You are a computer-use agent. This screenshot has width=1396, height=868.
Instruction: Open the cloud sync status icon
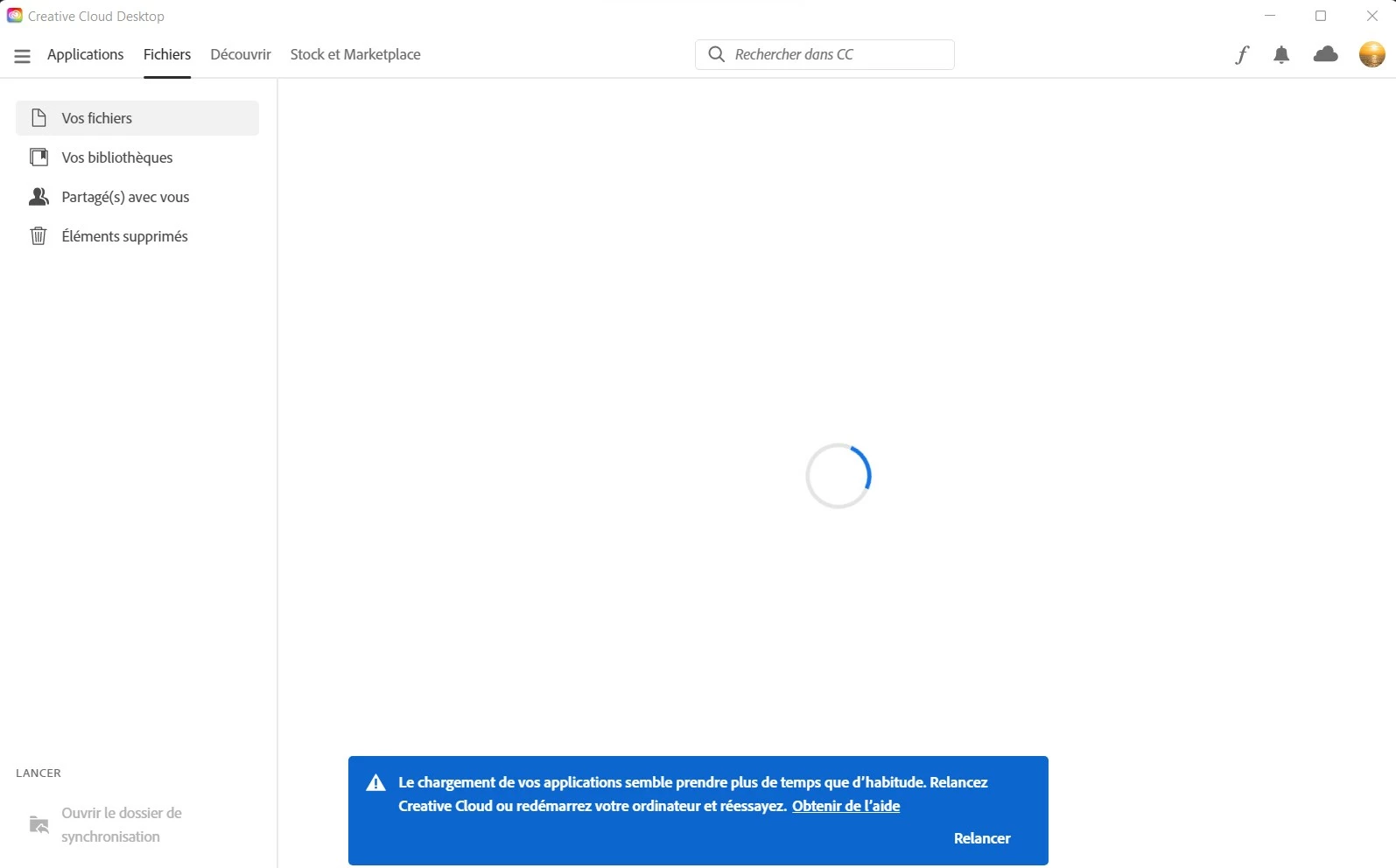tap(1326, 54)
